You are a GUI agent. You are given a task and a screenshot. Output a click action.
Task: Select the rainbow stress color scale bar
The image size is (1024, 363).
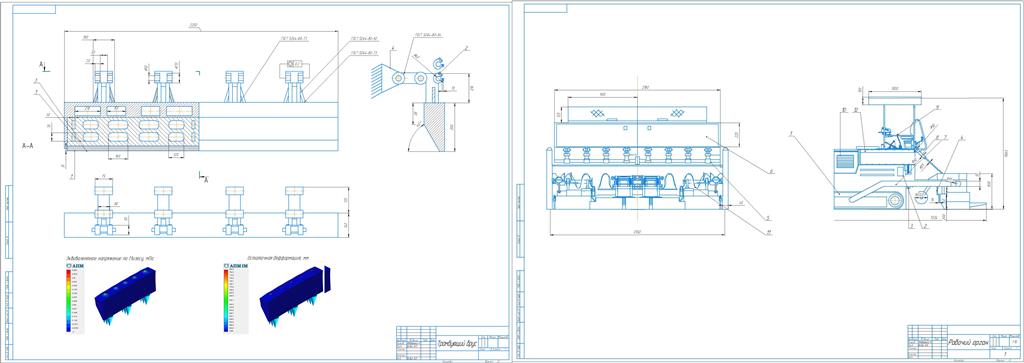coord(68,301)
